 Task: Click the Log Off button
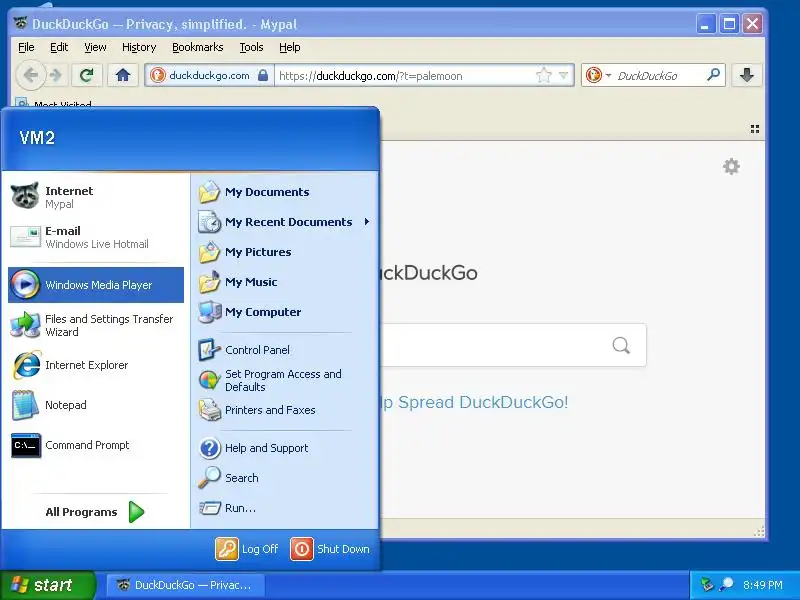click(247, 549)
